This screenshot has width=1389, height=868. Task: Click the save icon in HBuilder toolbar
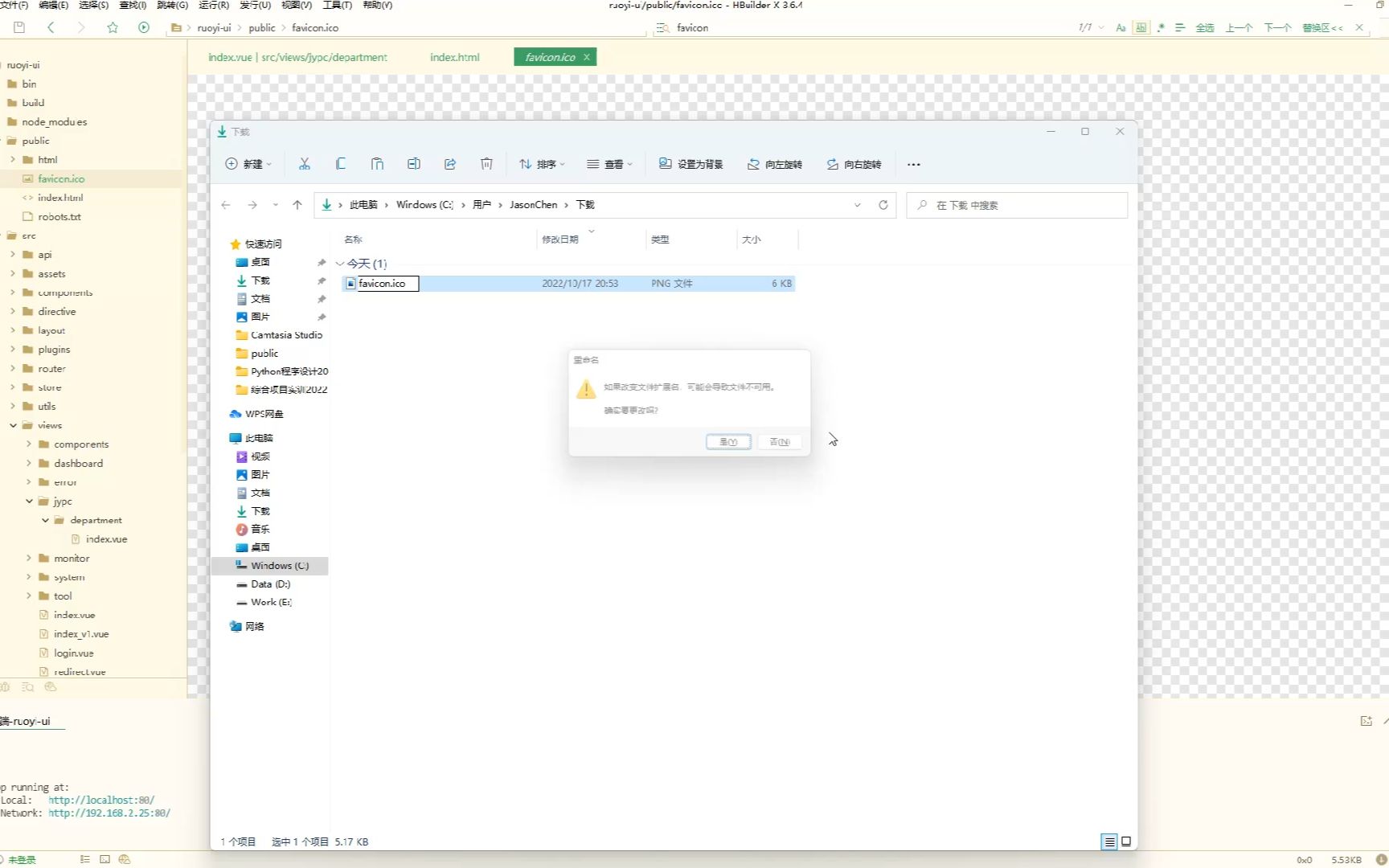19,27
